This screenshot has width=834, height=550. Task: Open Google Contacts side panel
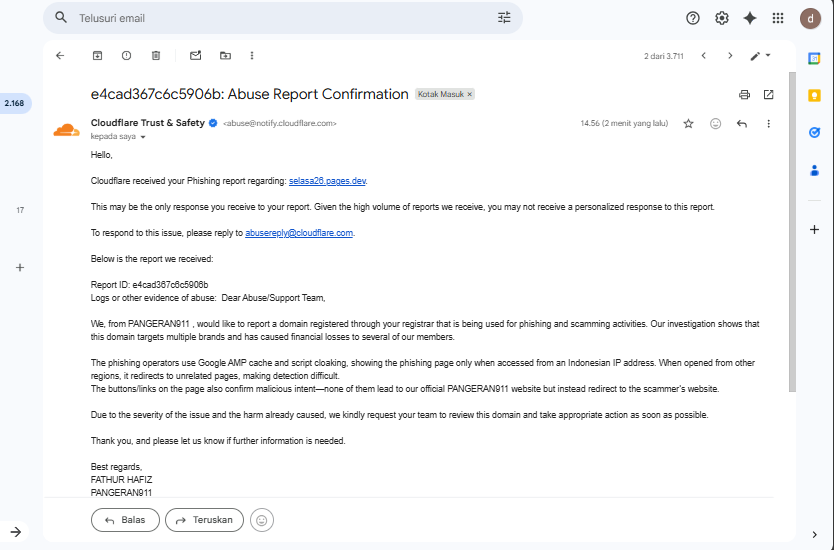[x=814, y=170]
